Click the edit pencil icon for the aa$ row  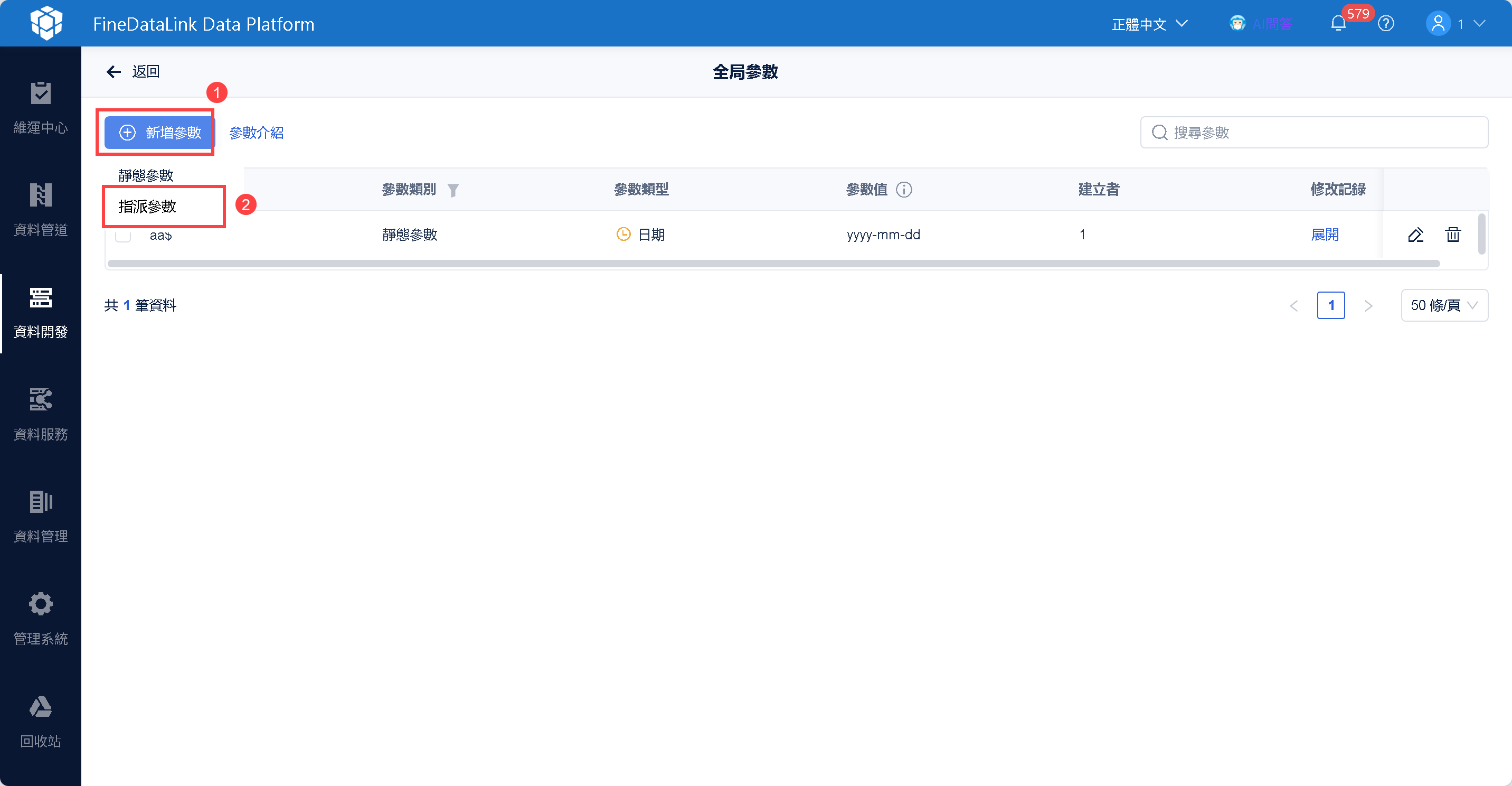1415,235
